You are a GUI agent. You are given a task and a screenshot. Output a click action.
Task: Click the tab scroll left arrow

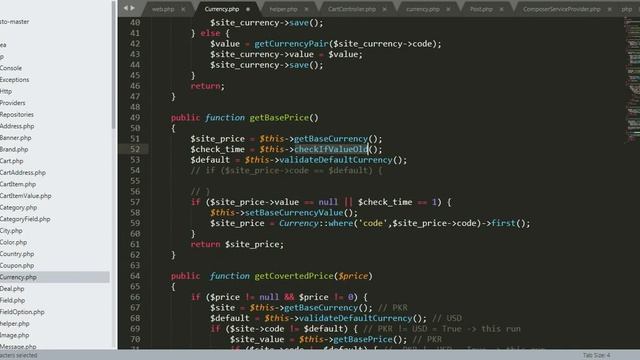point(126,8)
